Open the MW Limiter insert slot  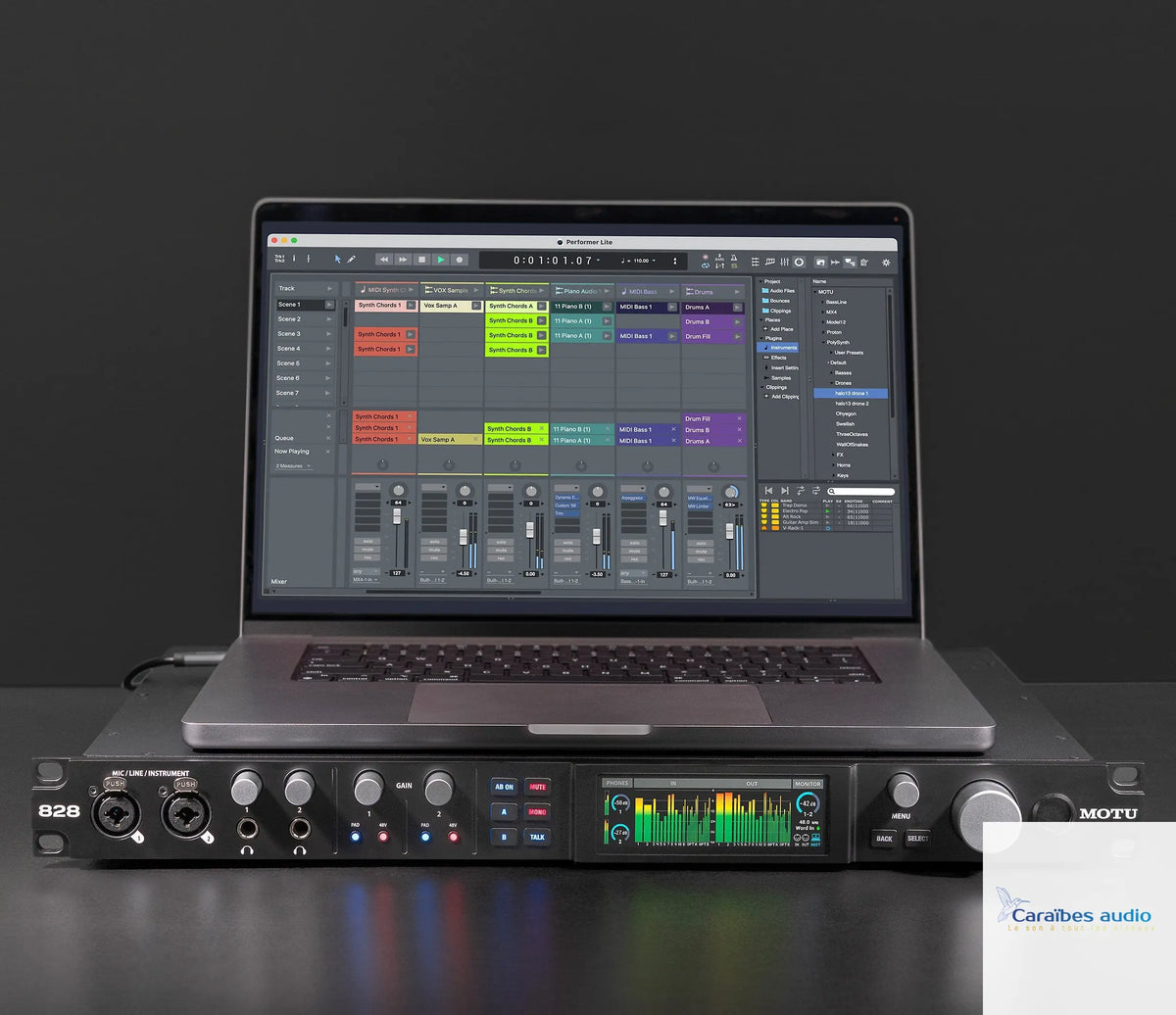(x=700, y=507)
